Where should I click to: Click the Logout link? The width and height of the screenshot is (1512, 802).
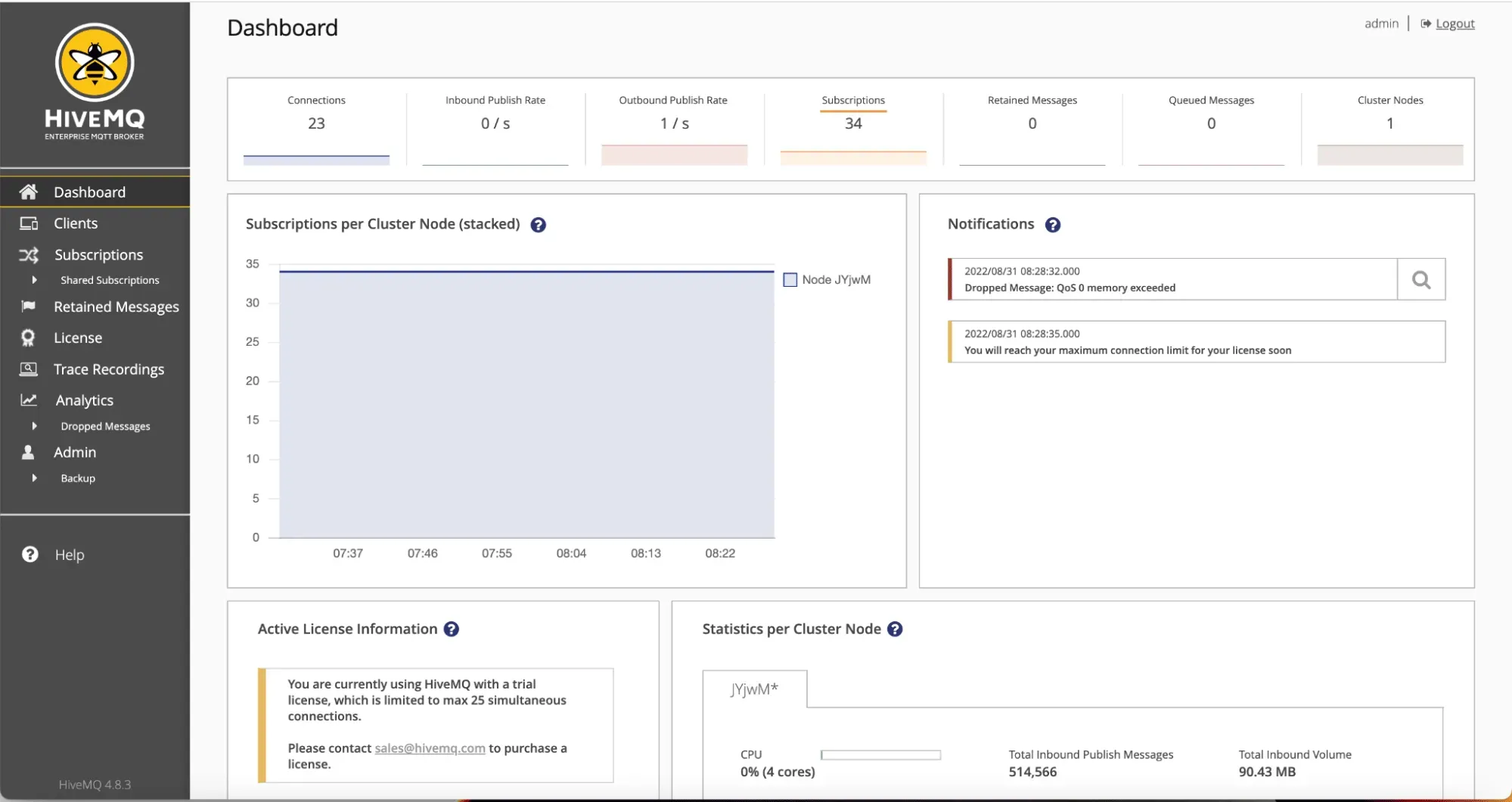click(x=1455, y=23)
